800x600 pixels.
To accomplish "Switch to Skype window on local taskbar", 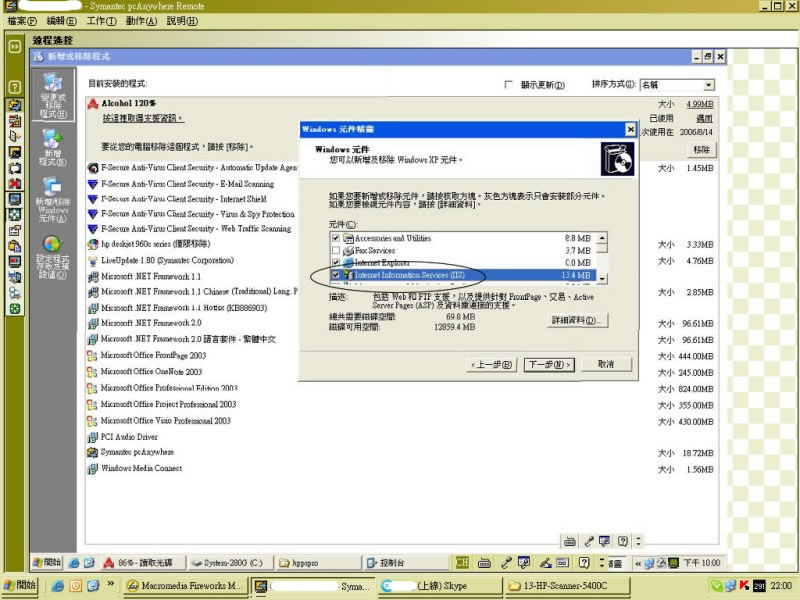I will click(439, 586).
